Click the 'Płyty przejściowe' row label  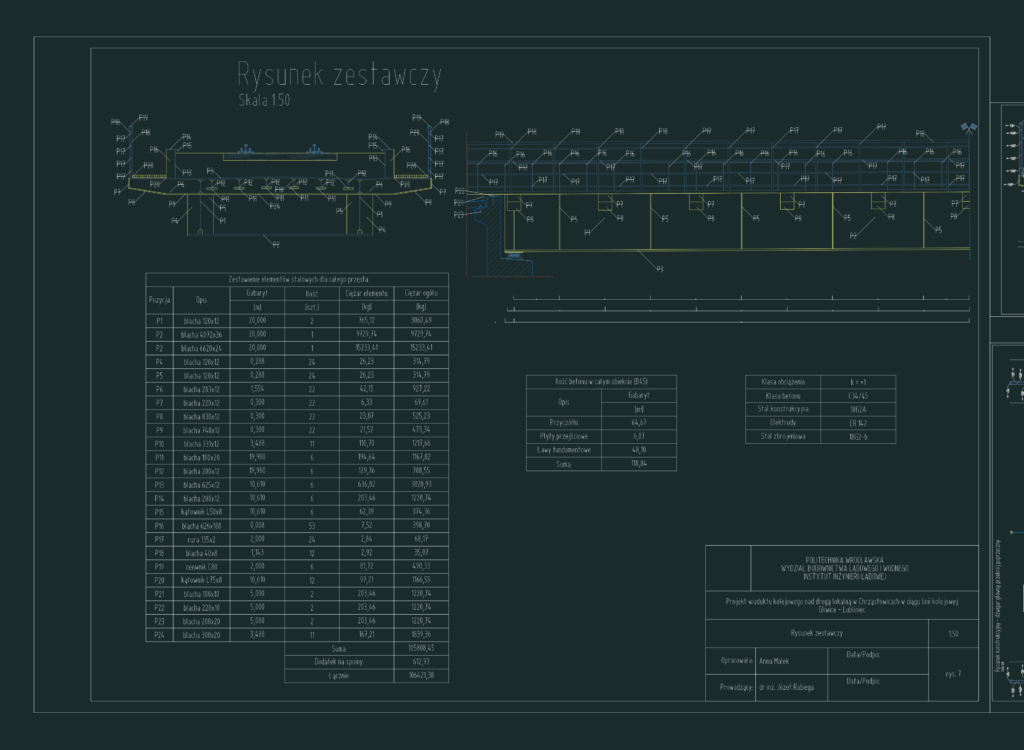[564, 436]
